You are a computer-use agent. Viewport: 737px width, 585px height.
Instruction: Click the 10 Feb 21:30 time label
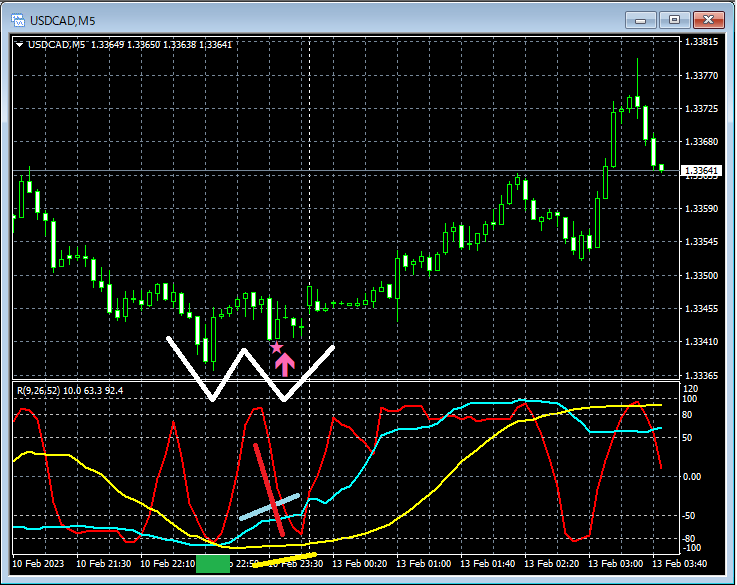pos(103,563)
